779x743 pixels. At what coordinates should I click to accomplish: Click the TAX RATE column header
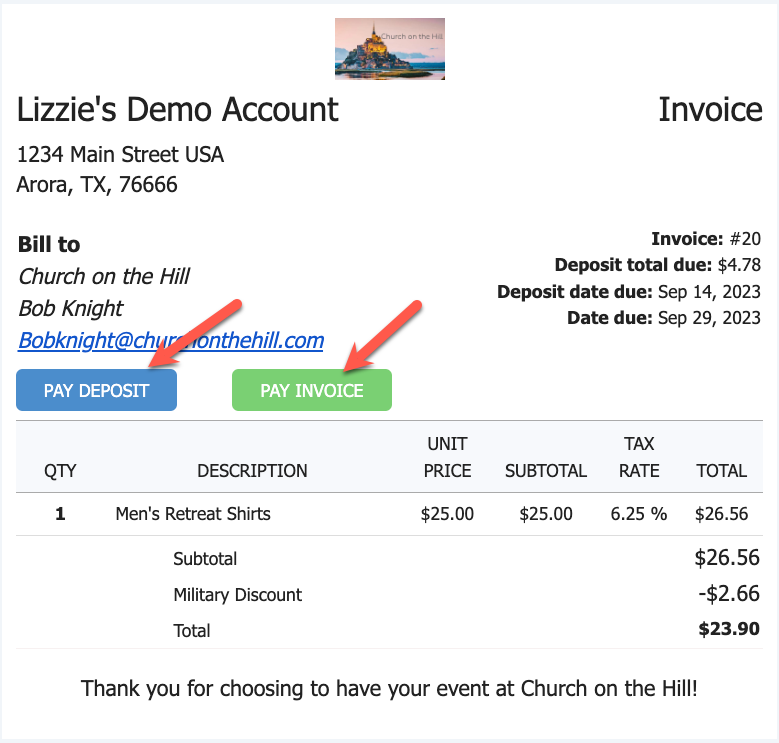[639, 457]
